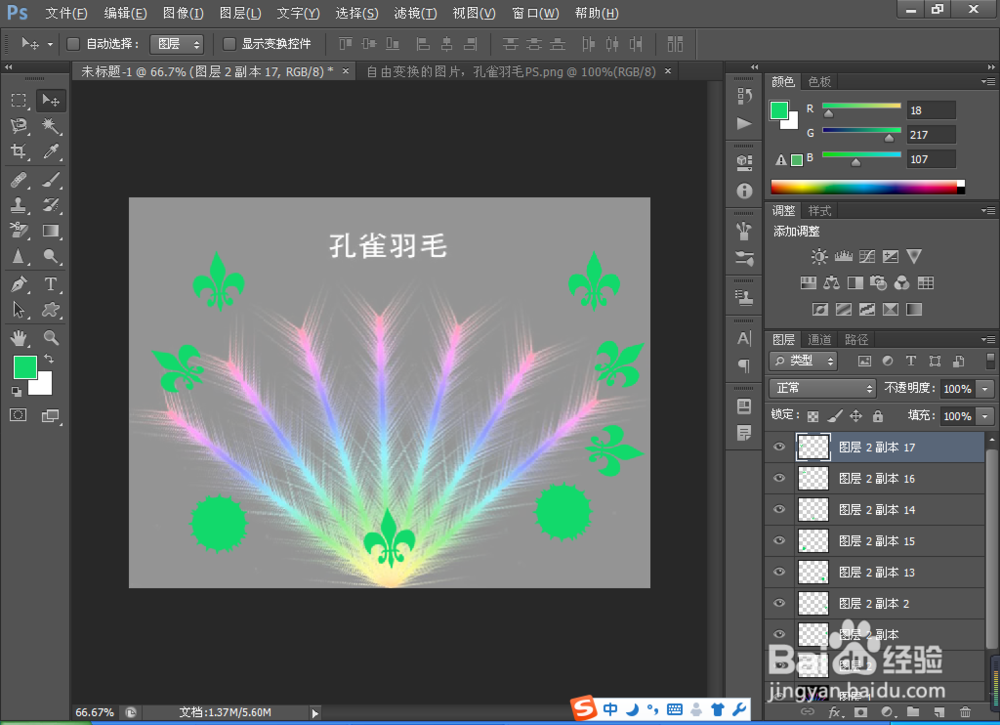
Task: Delete the selected layer via trash icon
Action: 965,713
